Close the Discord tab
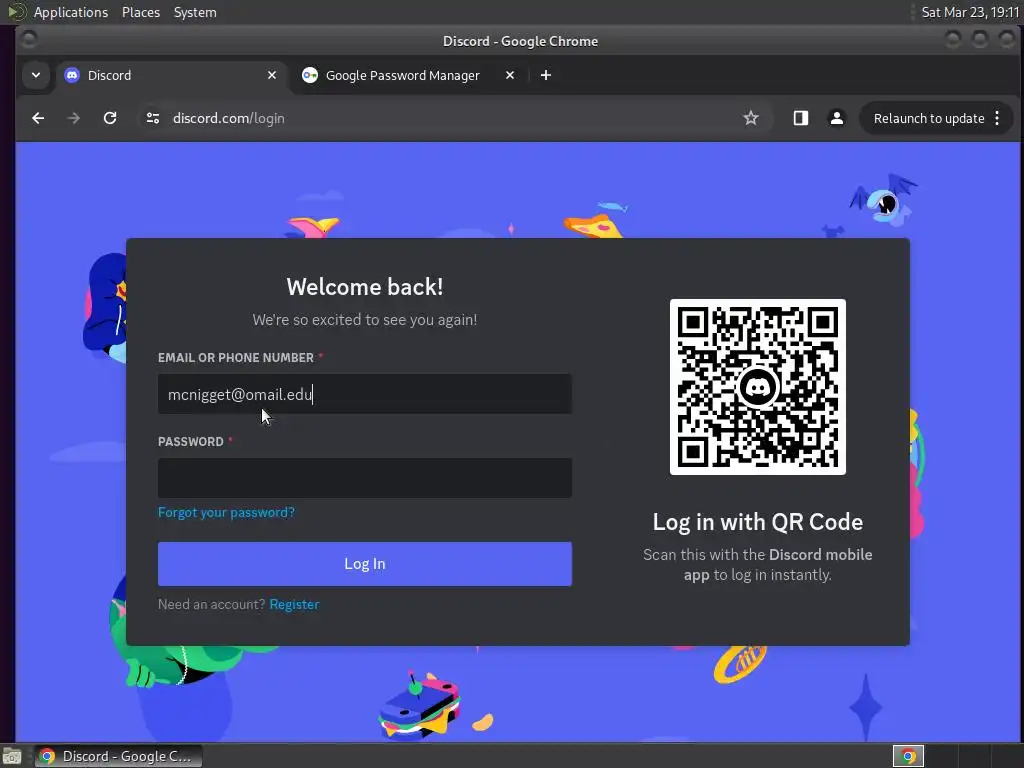This screenshot has width=1024, height=768. tap(272, 75)
